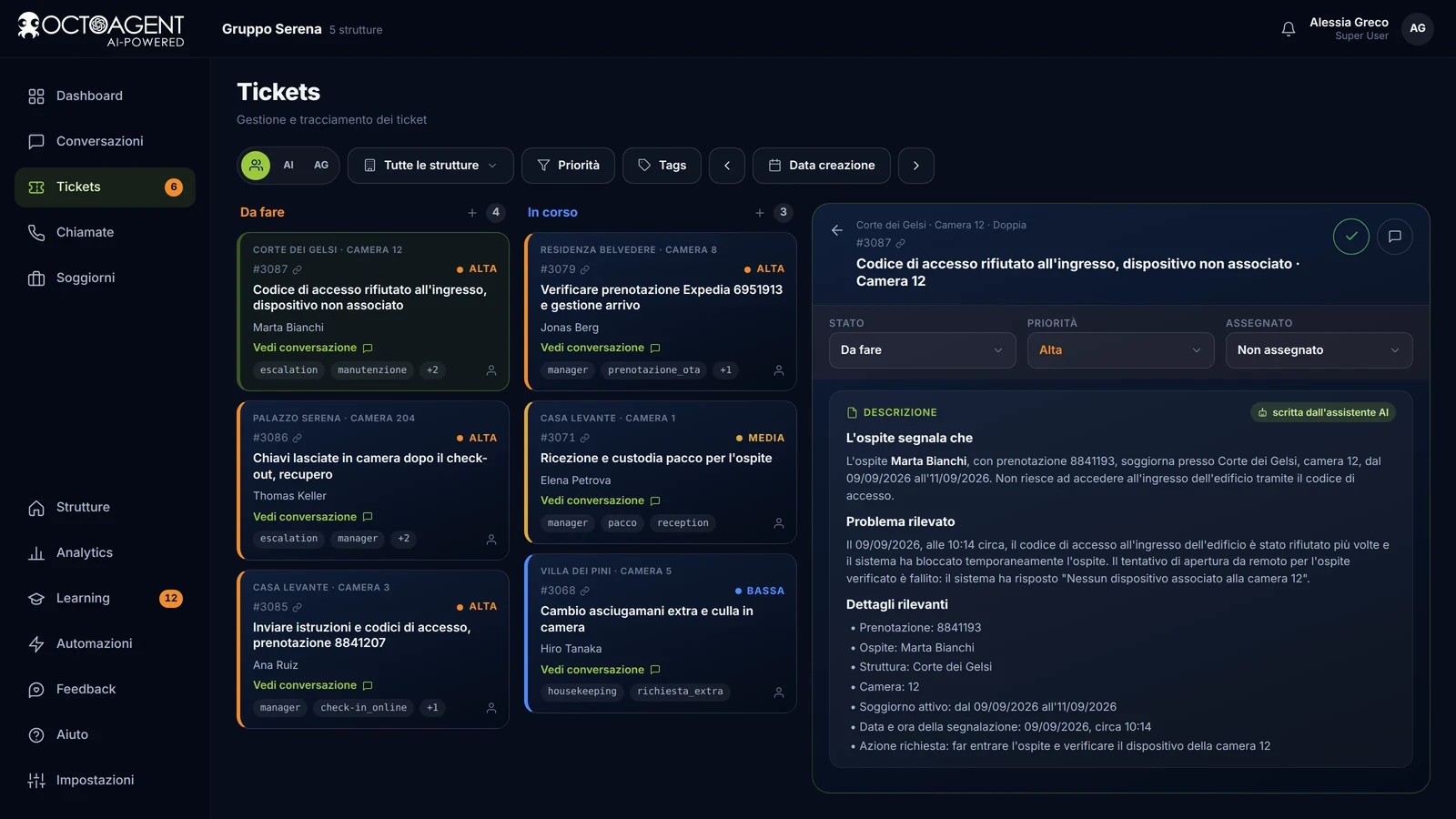Select the all-users filter icon
Image resolution: width=1456 pixels, height=819 pixels.
[257, 166]
